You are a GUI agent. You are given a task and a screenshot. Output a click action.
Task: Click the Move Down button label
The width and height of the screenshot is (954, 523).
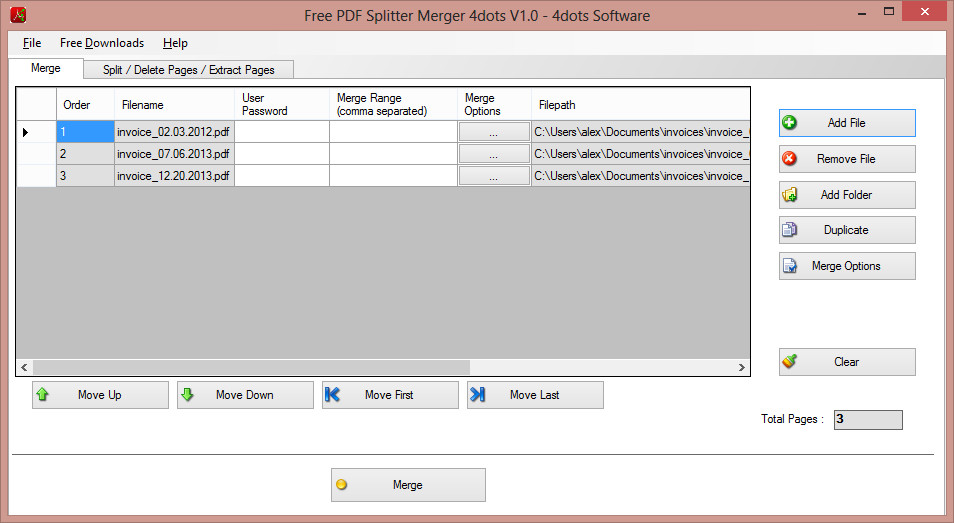(x=245, y=395)
